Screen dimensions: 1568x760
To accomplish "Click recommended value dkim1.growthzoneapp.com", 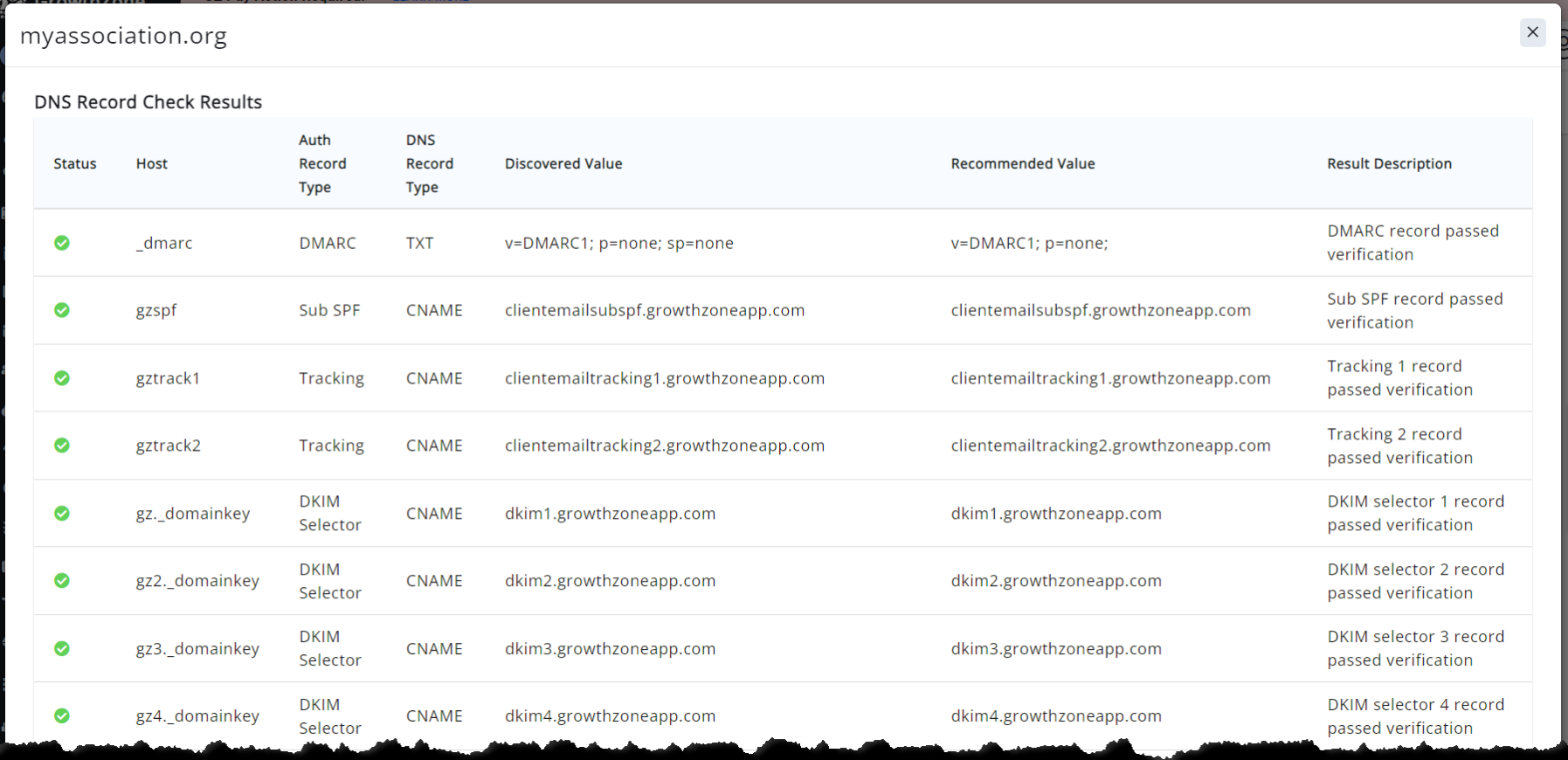I will tap(1056, 514).
